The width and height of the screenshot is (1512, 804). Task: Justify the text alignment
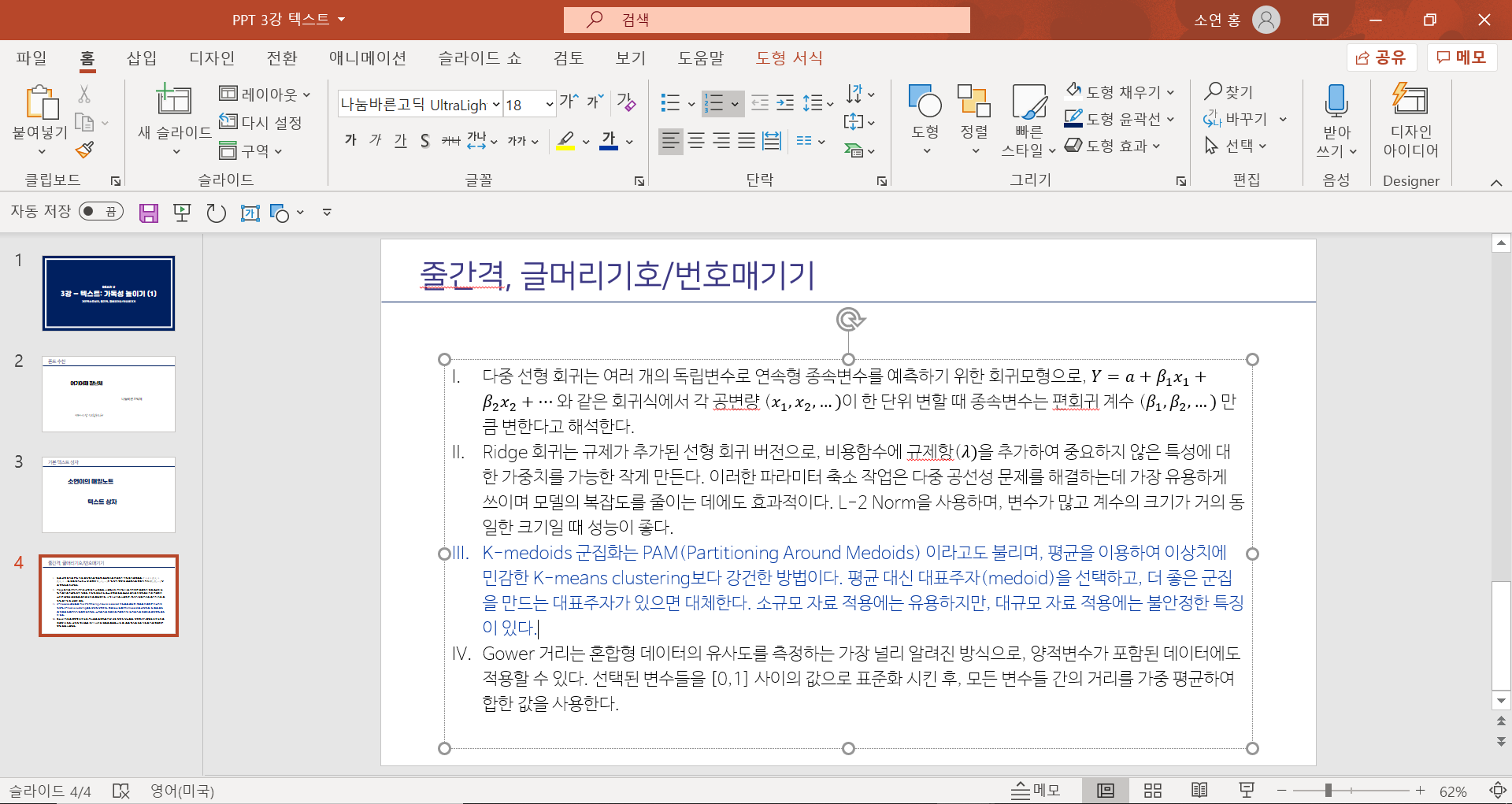click(x=747, y=141)
